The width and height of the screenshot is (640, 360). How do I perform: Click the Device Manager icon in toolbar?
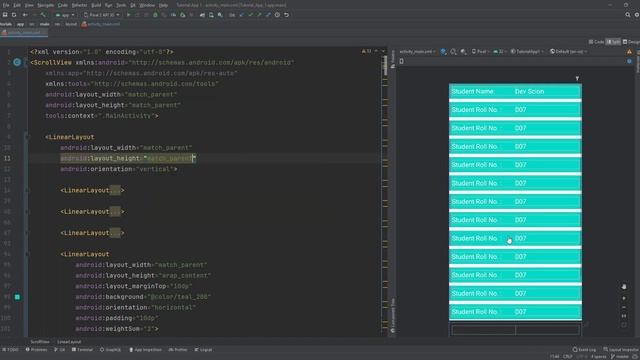coord(211,15)
